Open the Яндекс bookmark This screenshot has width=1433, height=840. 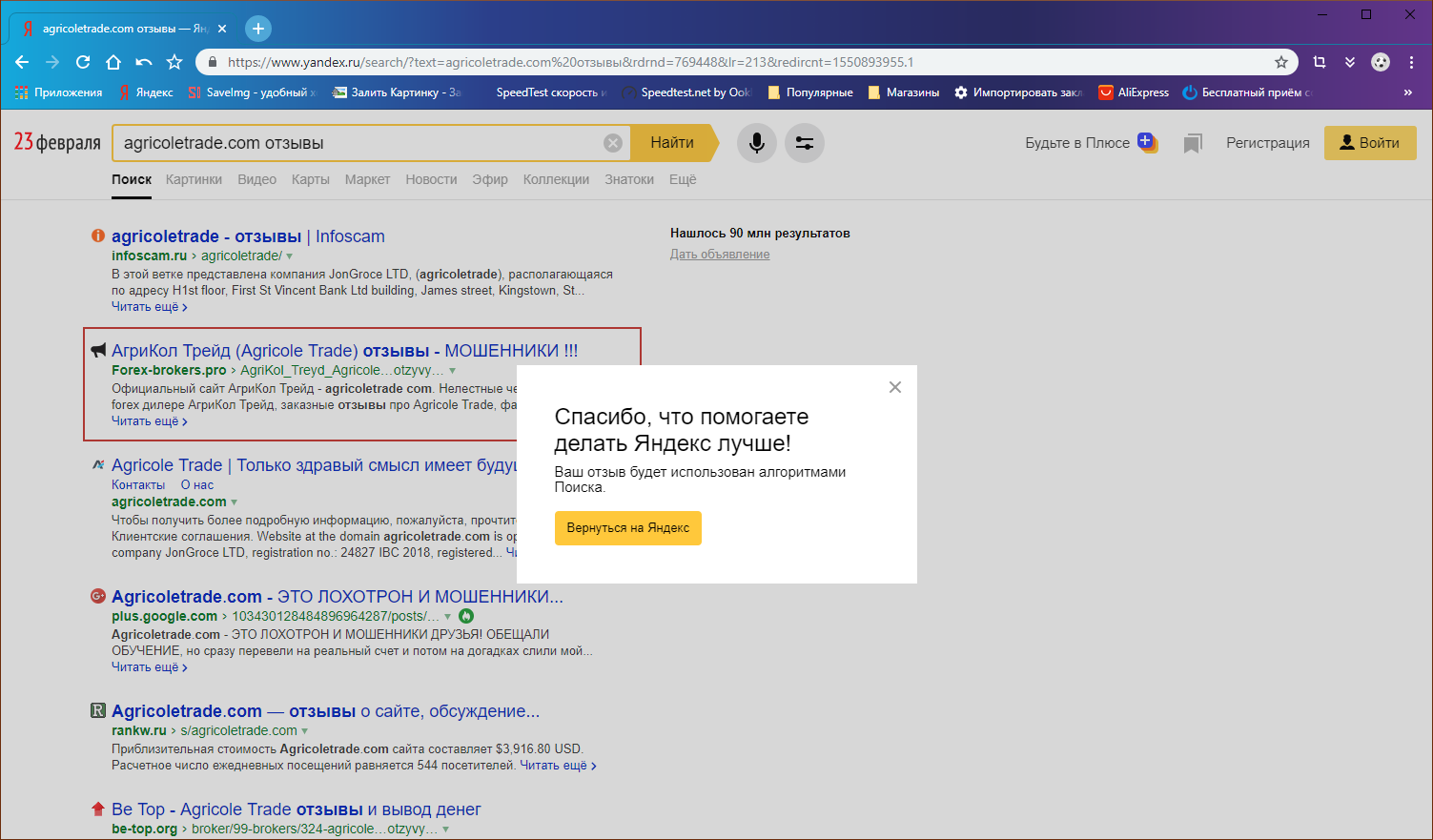tap(146, 92)
